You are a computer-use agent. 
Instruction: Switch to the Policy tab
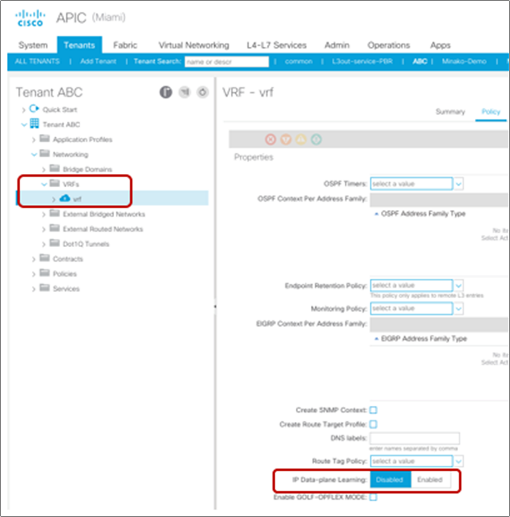491,112
